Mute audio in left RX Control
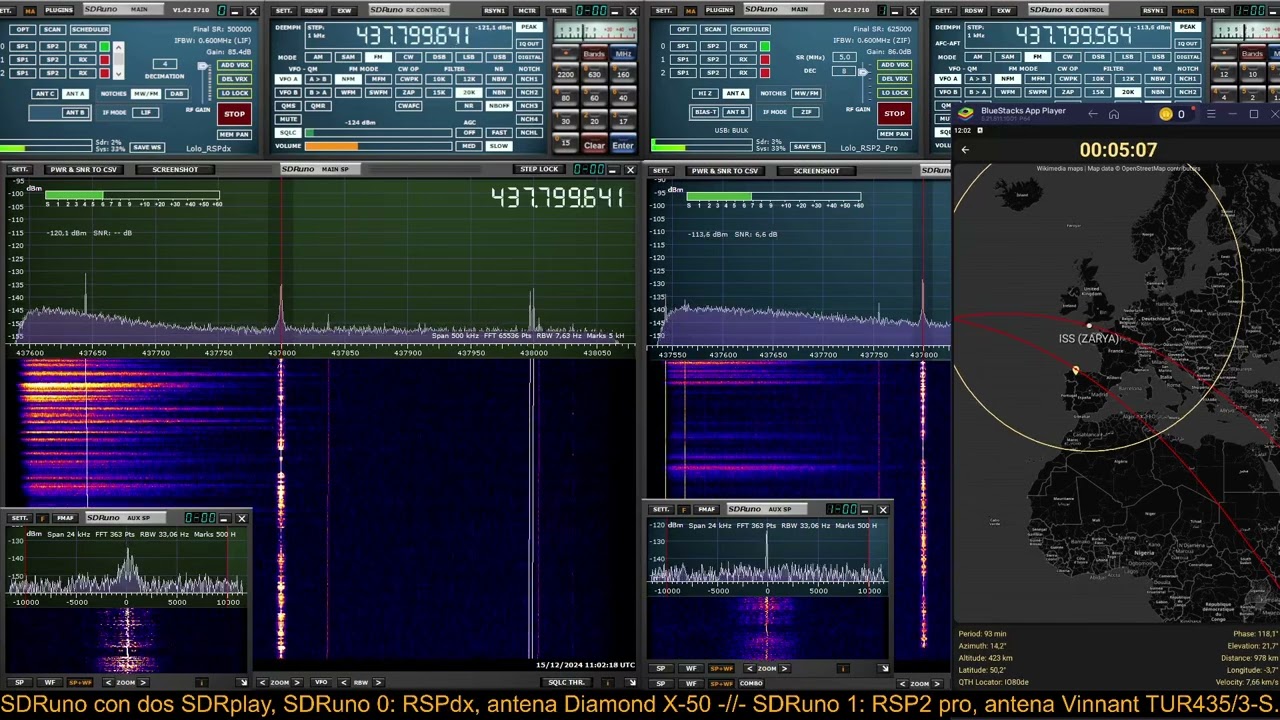 289,119
